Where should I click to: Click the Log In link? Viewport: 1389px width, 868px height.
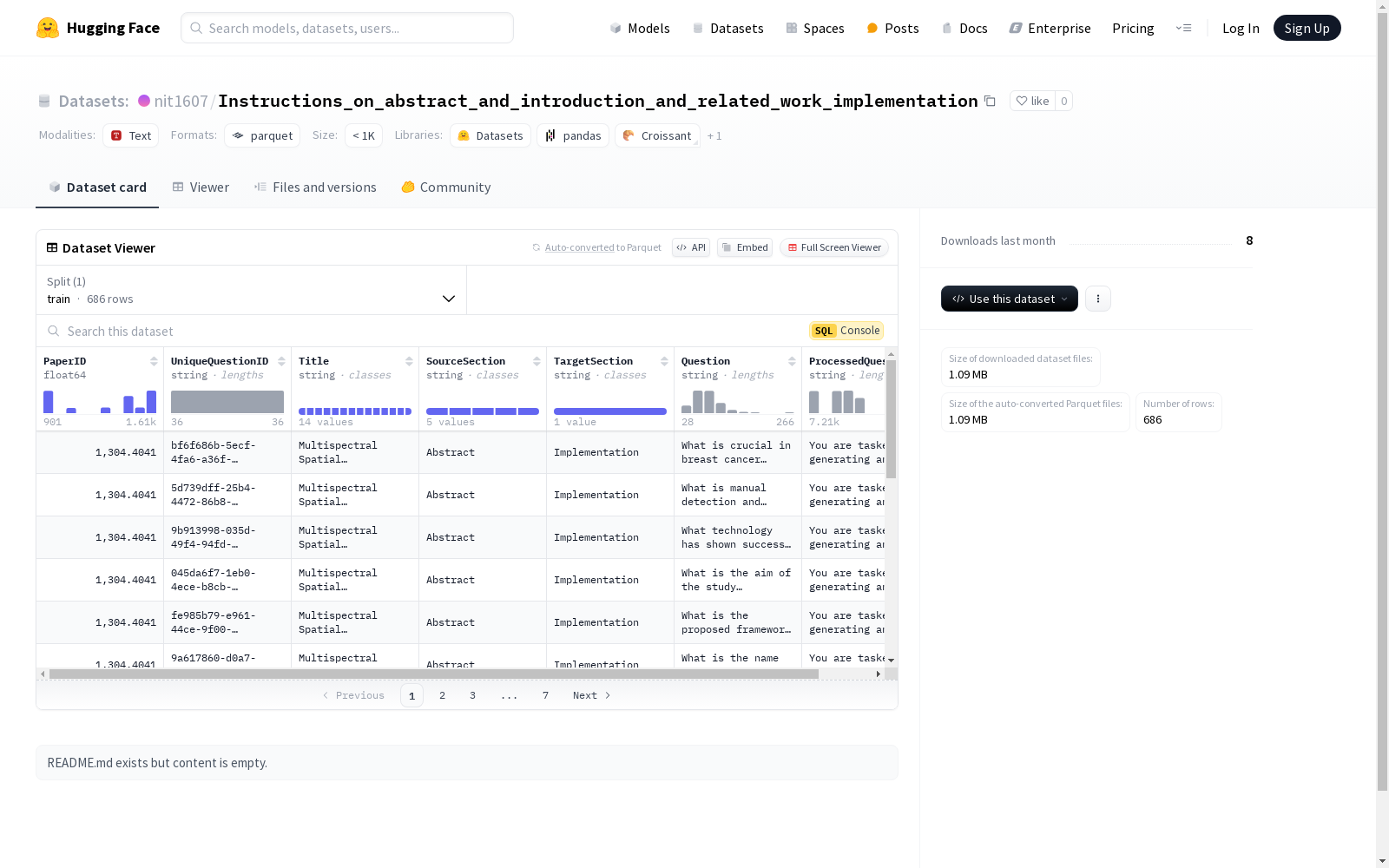(1241, 28)
